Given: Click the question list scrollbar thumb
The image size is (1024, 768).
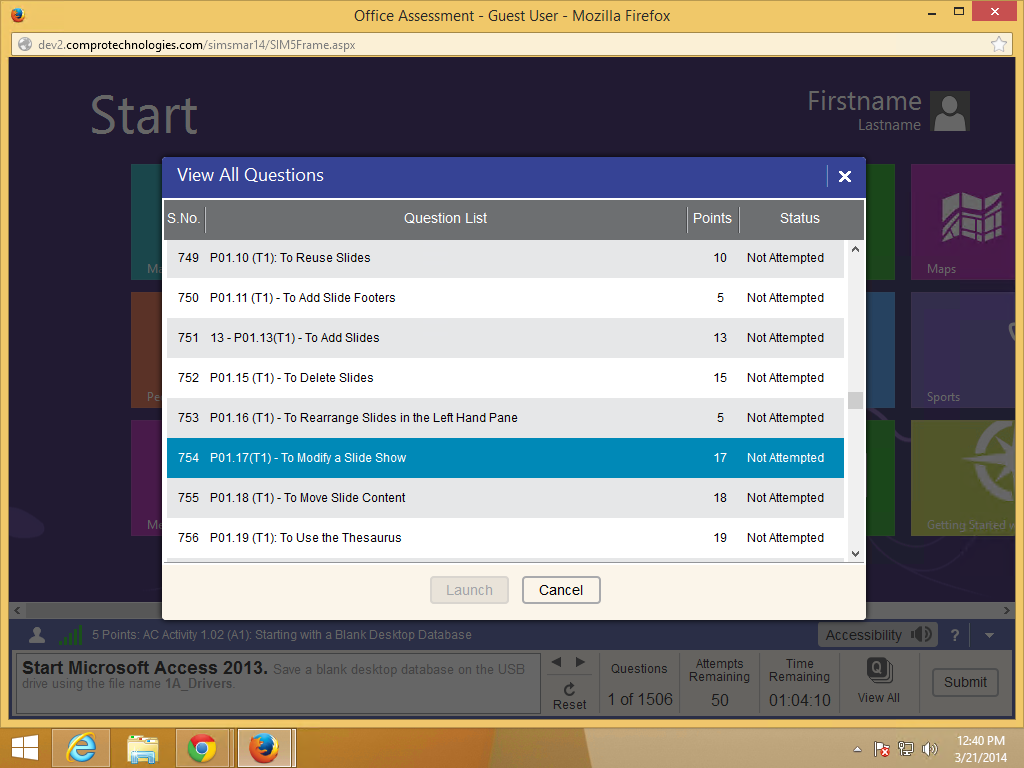Looking at the screenshot, I should coord(856,400).
